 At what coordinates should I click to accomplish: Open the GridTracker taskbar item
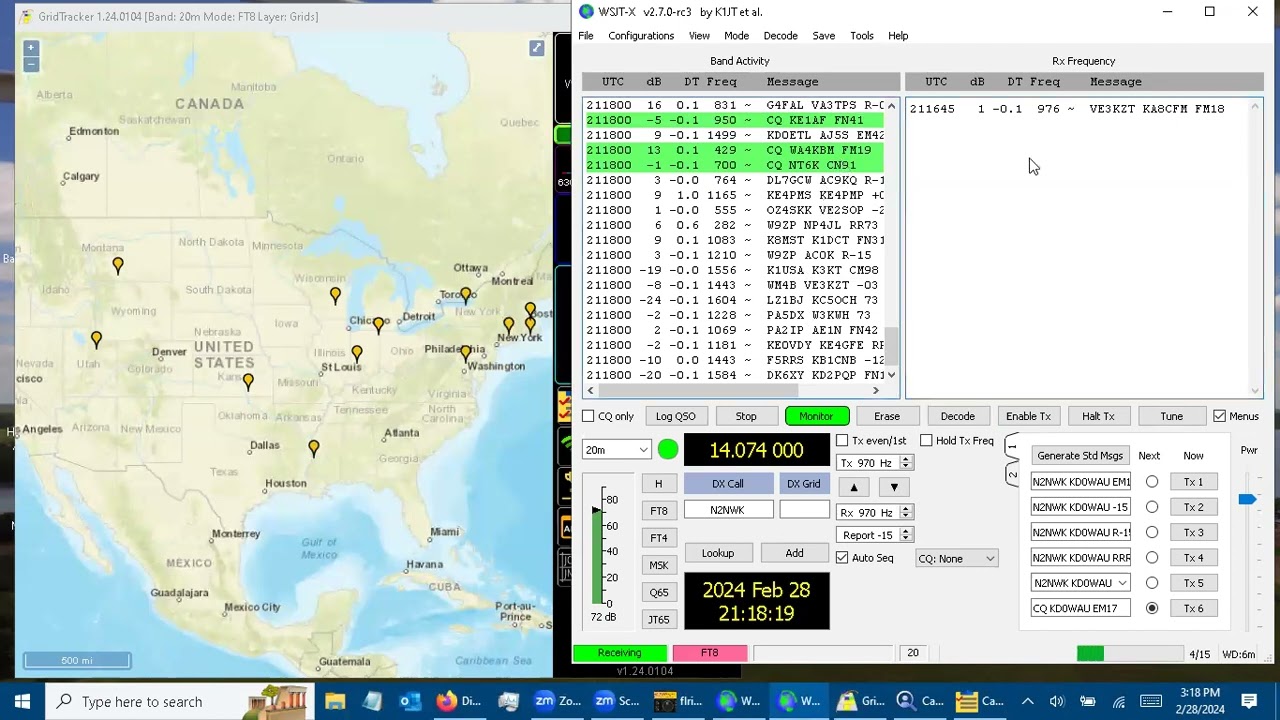(x=862, y=701)
